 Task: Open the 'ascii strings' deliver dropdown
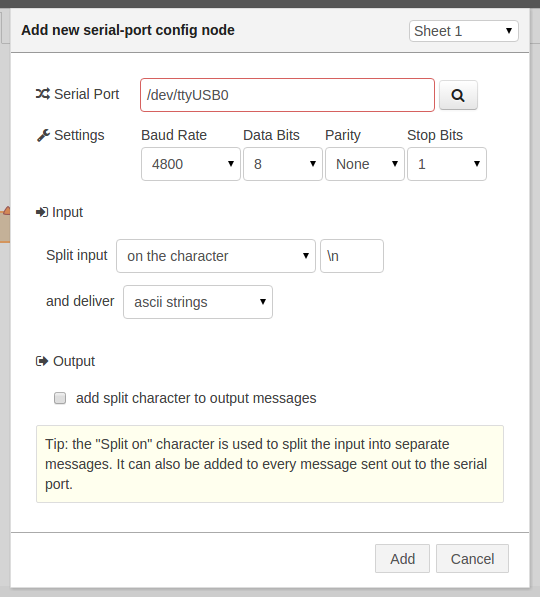(198, 302)
